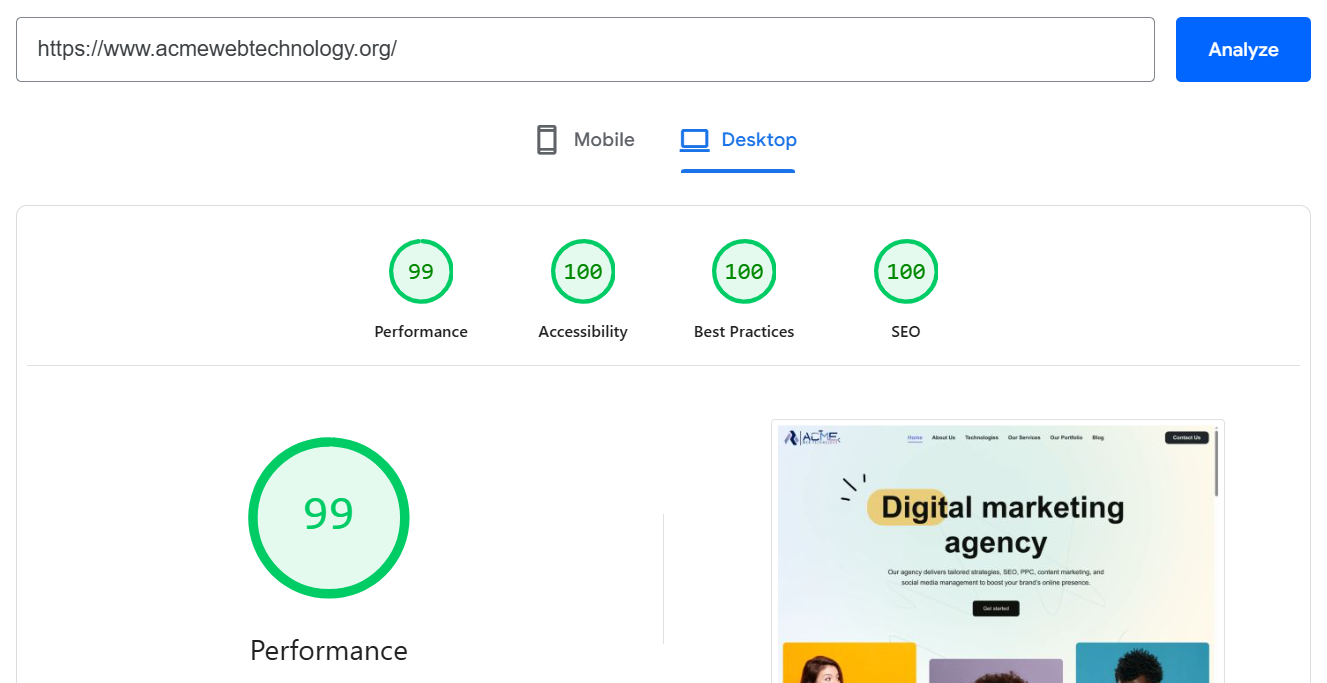
Task: Click the Get started button in the preview
Action: [x=995, y=607]
